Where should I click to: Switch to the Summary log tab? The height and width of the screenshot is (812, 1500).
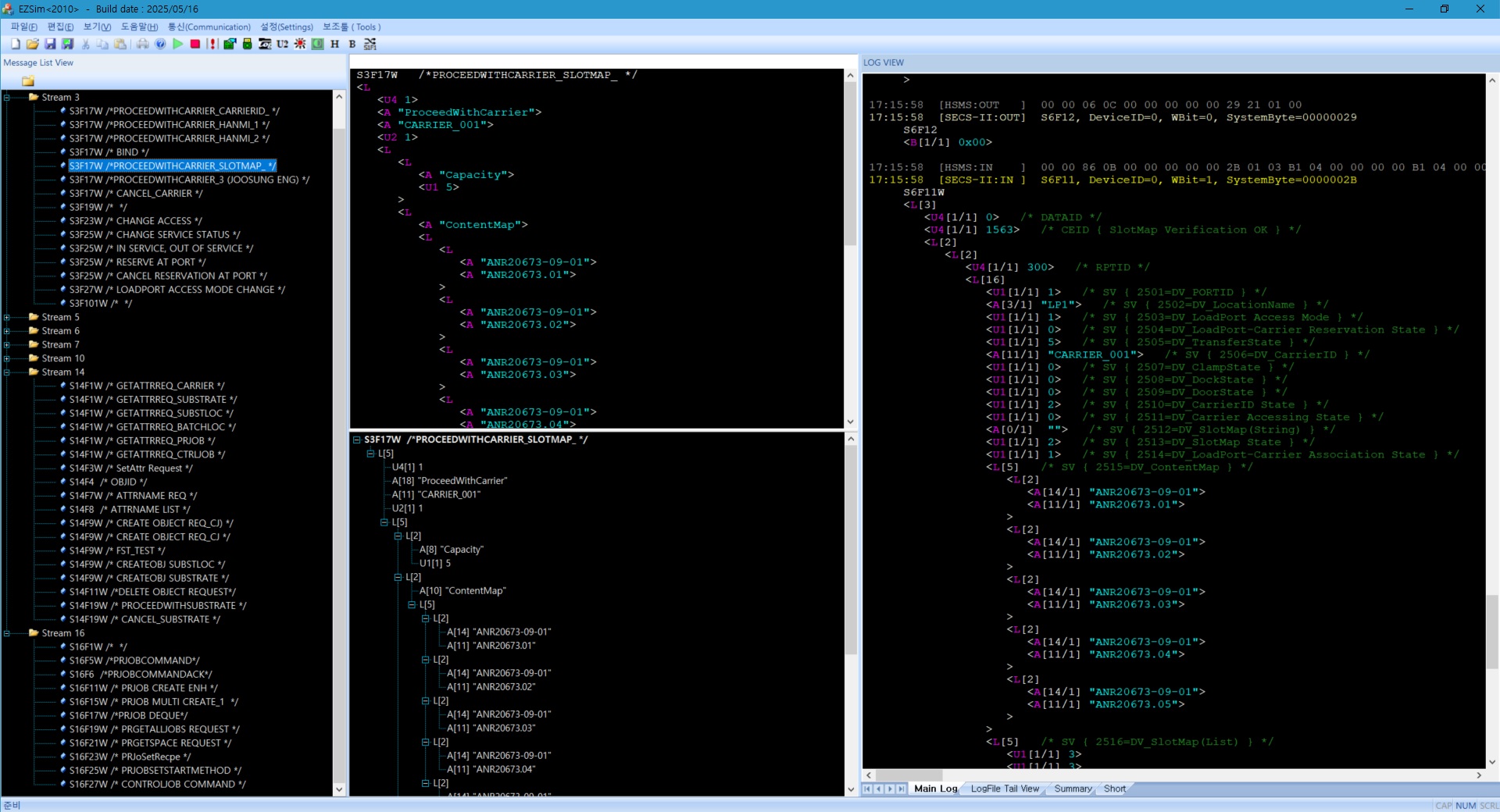pyautogui.click(x=1073, y=789)
